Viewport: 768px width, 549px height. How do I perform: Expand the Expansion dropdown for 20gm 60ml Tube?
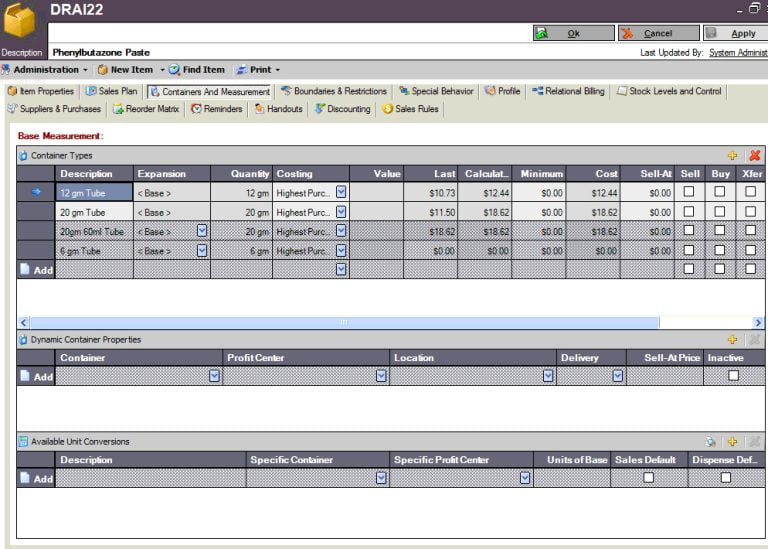click(x=202, y=231)
